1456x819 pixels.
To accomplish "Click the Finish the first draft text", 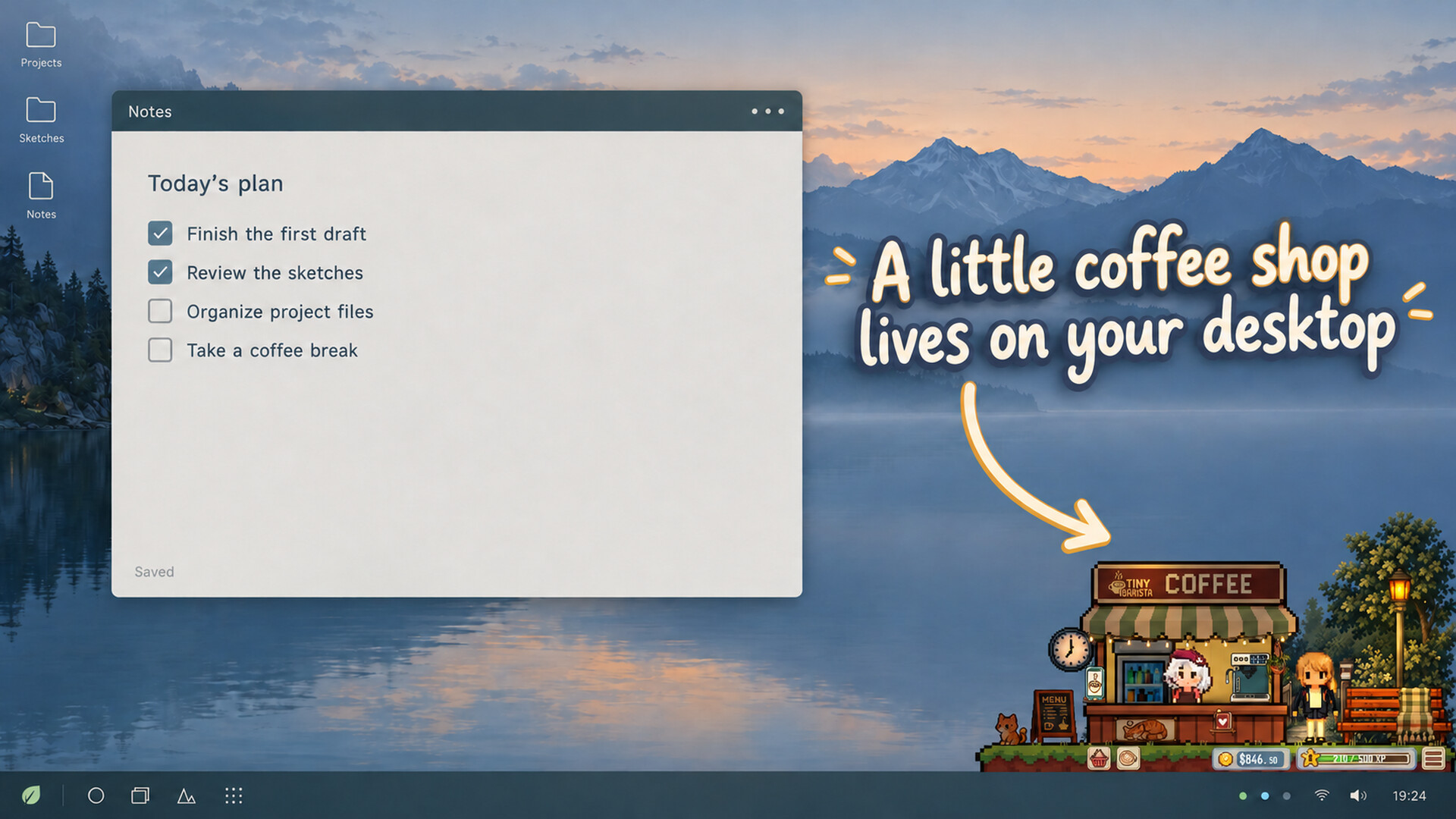I will pyautogui.click(x=276, y=234).
